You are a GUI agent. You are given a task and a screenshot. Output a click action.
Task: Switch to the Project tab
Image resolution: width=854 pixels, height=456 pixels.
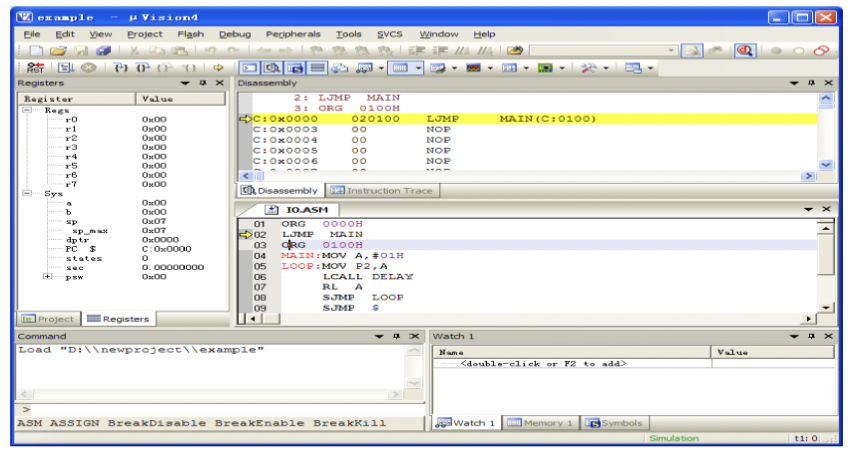[x=48, y=319]
